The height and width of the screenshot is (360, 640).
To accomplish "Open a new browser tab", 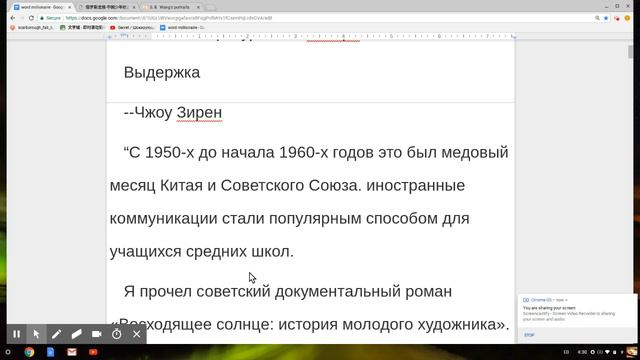I will [x=210, y=7].
